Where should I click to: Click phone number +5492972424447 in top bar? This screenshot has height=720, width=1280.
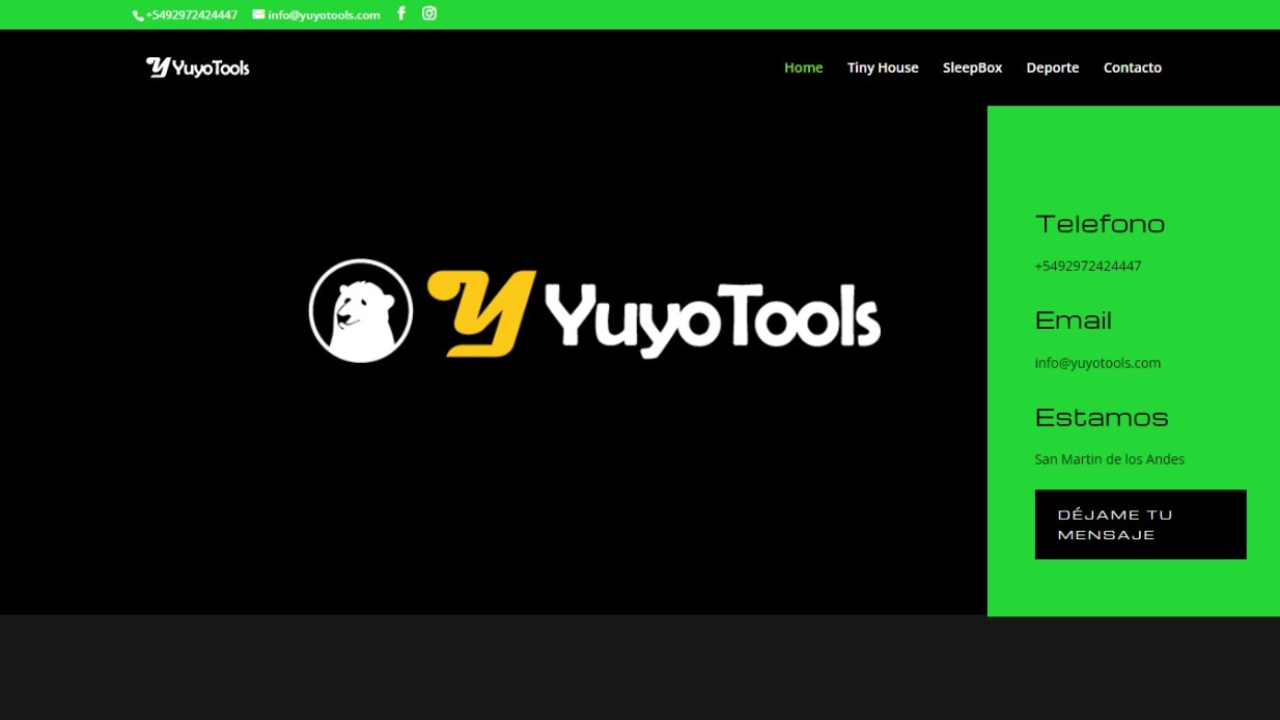[x=191, y=15]
